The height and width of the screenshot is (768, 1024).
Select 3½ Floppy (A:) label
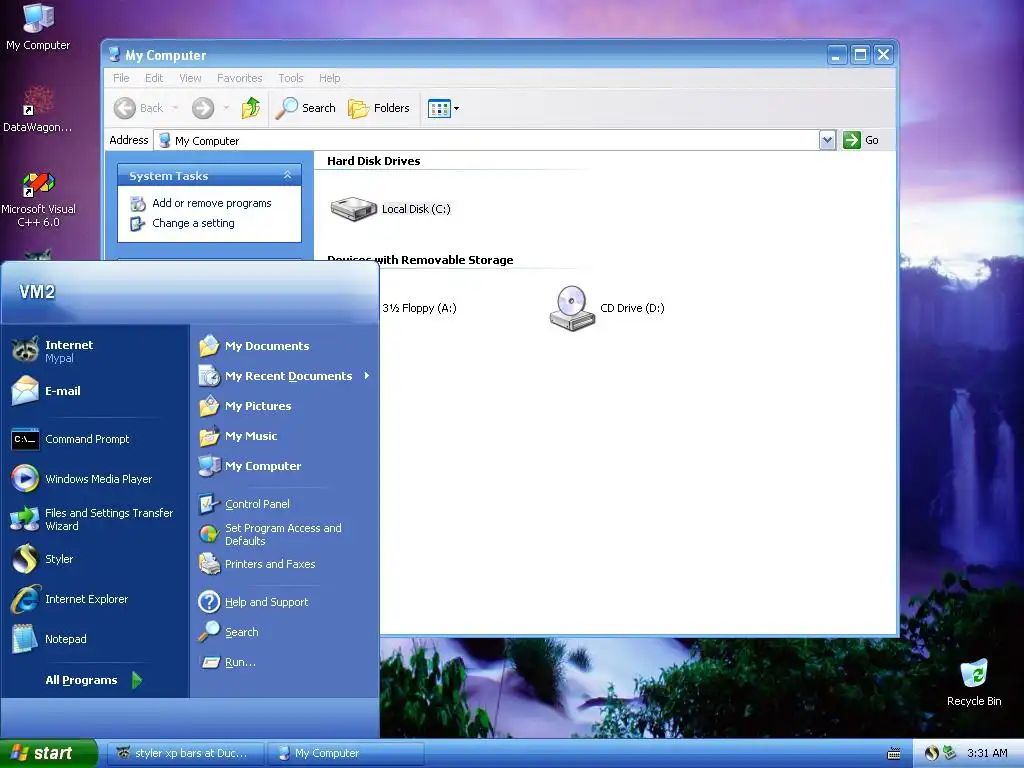tap(419, 308)
